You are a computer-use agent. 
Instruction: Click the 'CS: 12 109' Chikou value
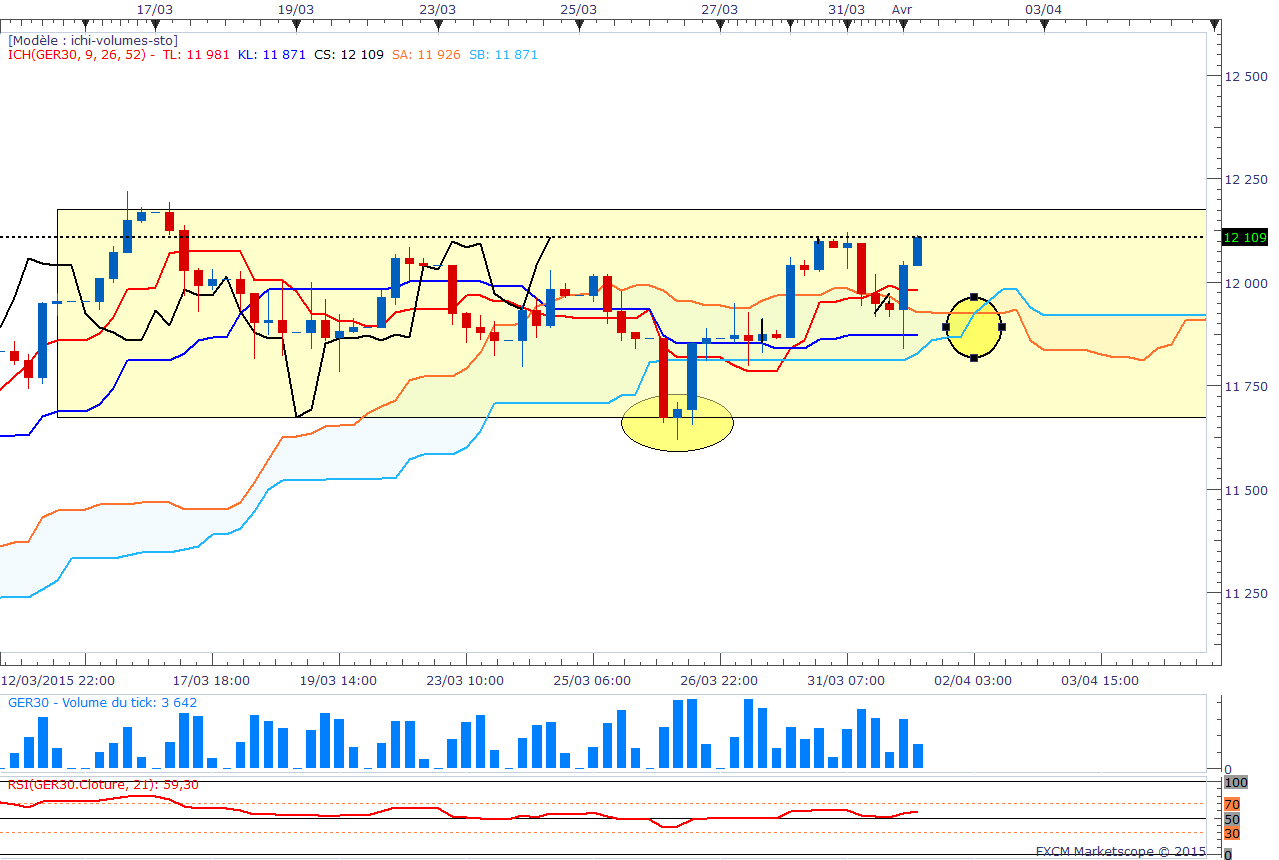349,55
